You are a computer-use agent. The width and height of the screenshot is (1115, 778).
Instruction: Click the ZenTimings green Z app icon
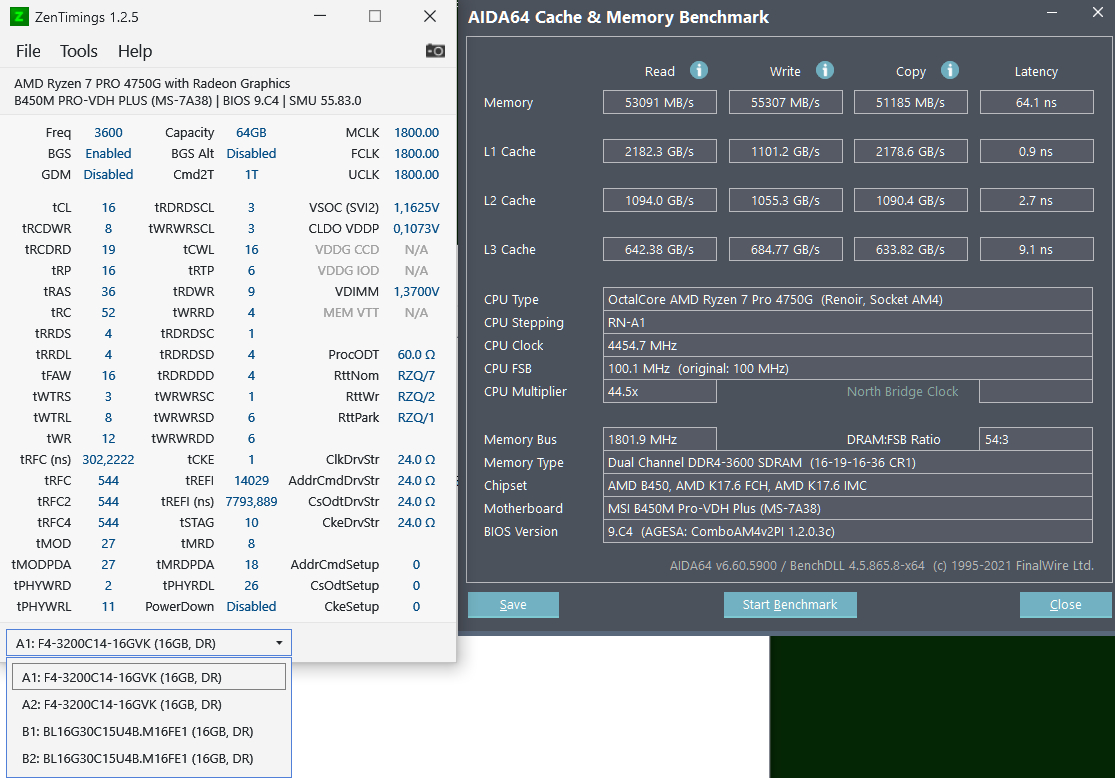coord(19,16)
